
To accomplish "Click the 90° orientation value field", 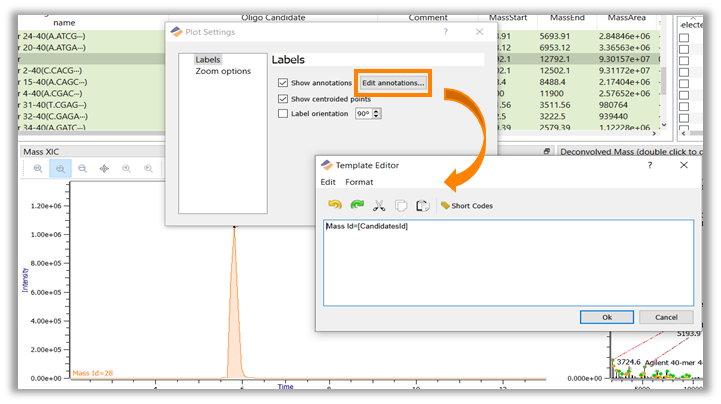I will point(363,114).
